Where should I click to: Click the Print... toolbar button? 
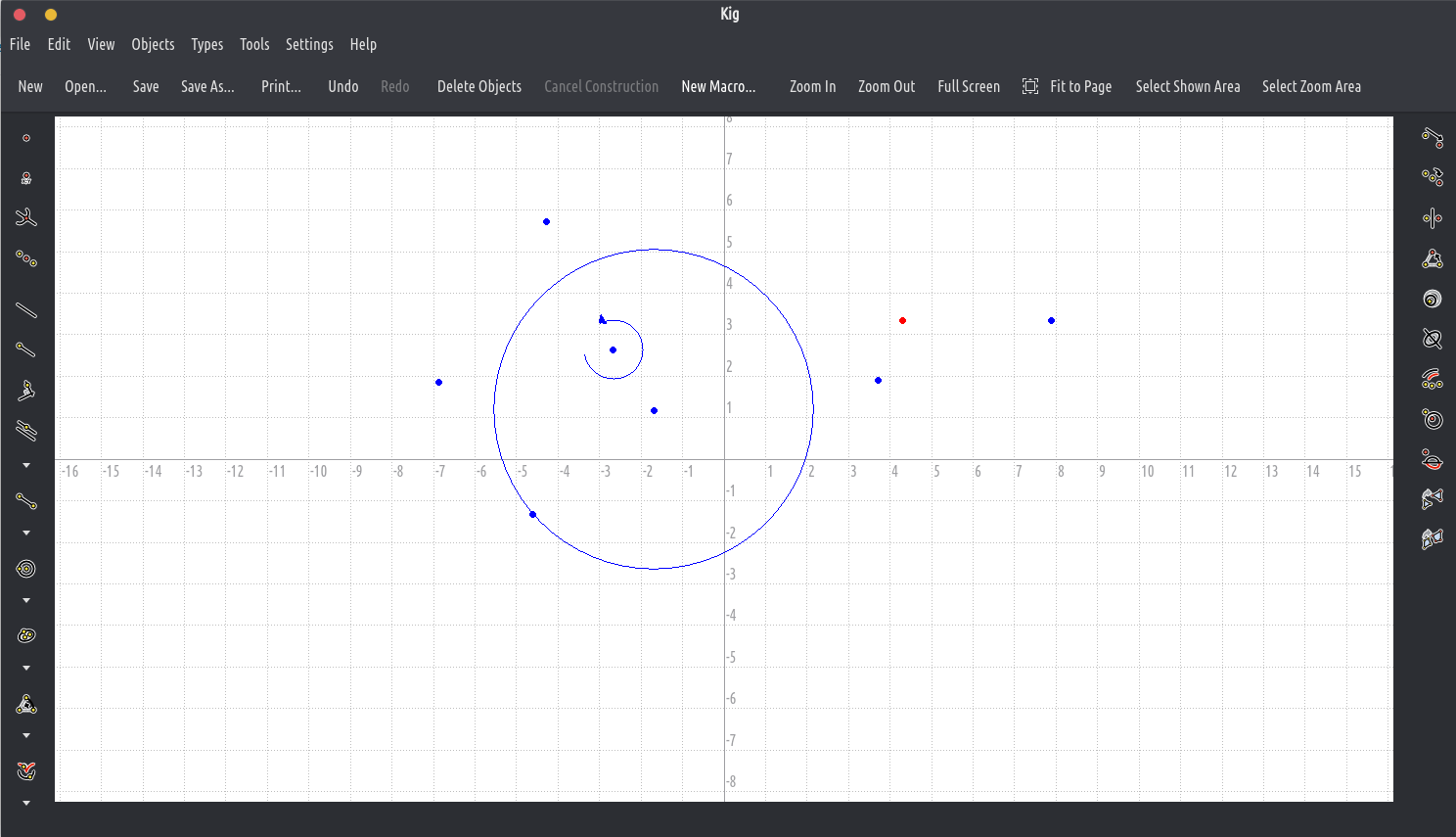click(281, 86)
